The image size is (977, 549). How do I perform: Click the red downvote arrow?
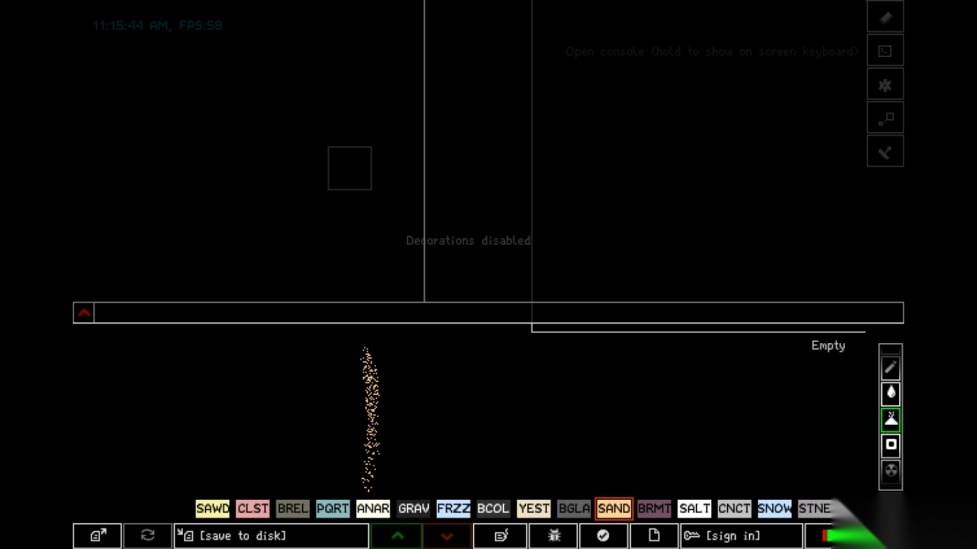447,536
